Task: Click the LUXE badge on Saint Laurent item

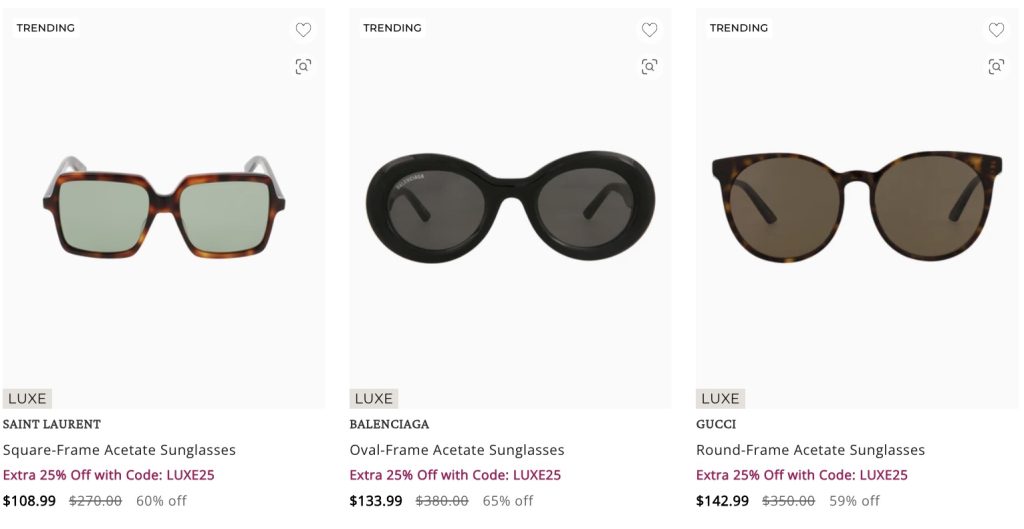Action: point(27,398)
